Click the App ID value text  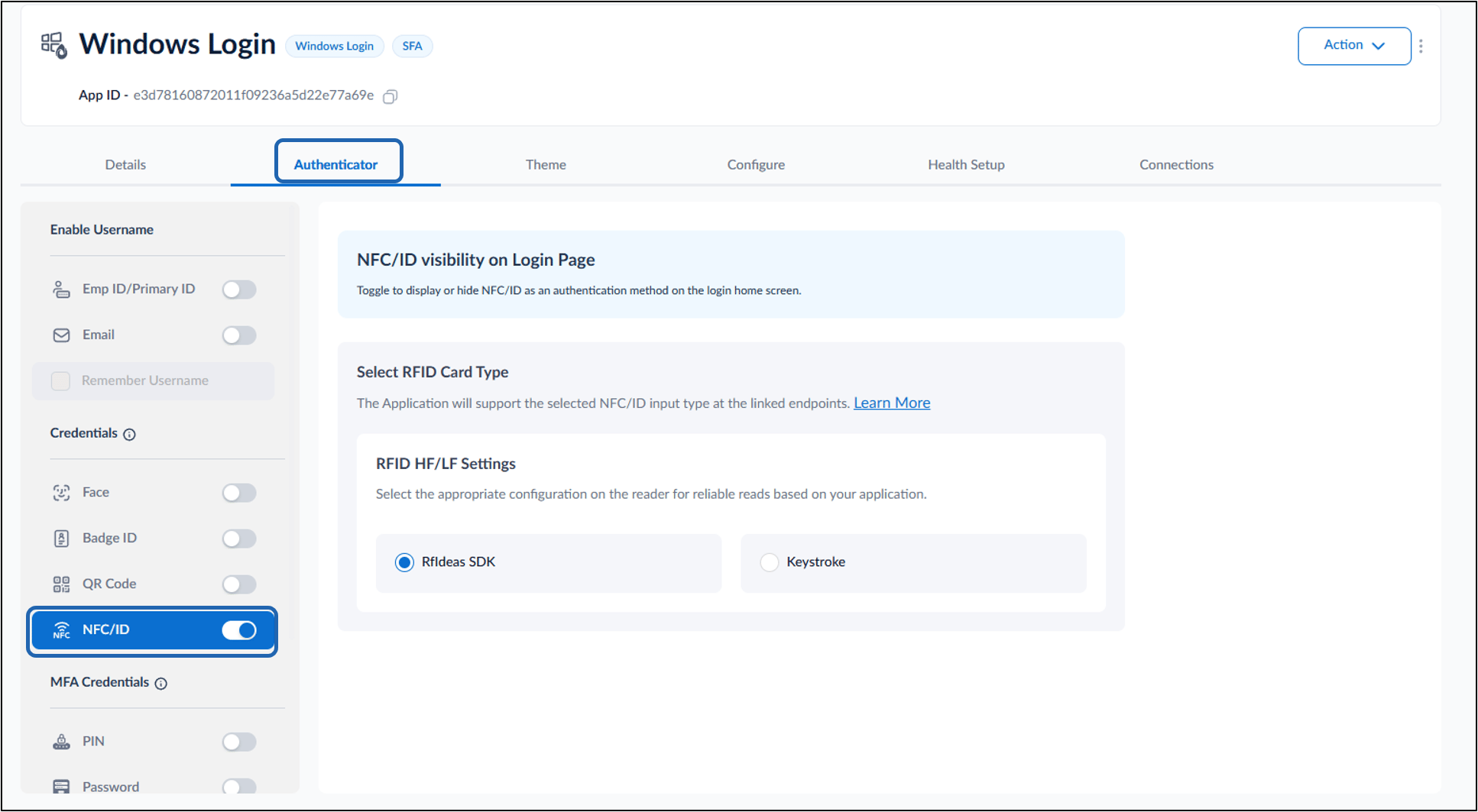pos(254,95)
